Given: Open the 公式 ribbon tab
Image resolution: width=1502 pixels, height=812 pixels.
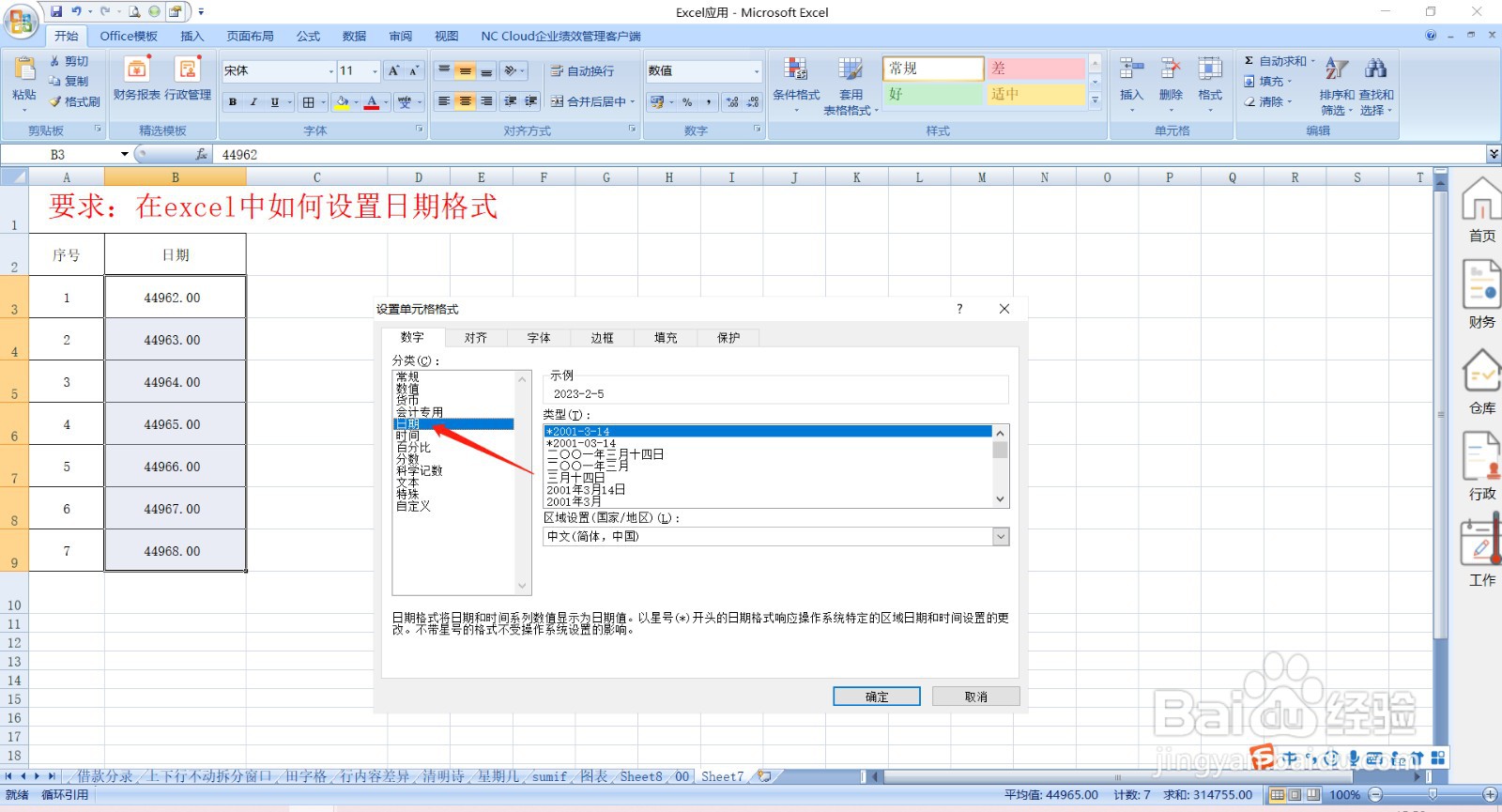Looking at the screenshot, I should [x=308, y=37].
